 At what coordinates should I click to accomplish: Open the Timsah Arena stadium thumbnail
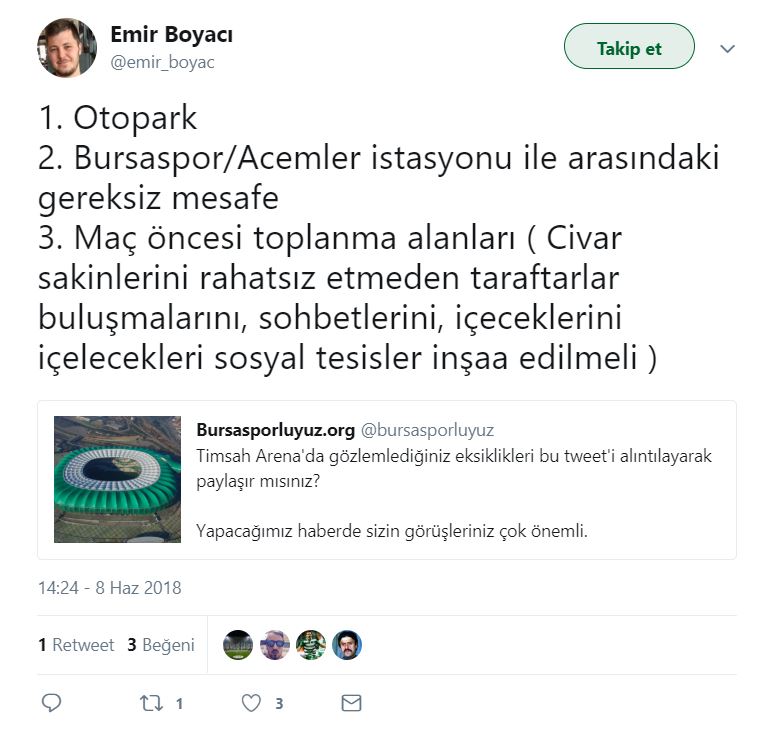point(117,479)
